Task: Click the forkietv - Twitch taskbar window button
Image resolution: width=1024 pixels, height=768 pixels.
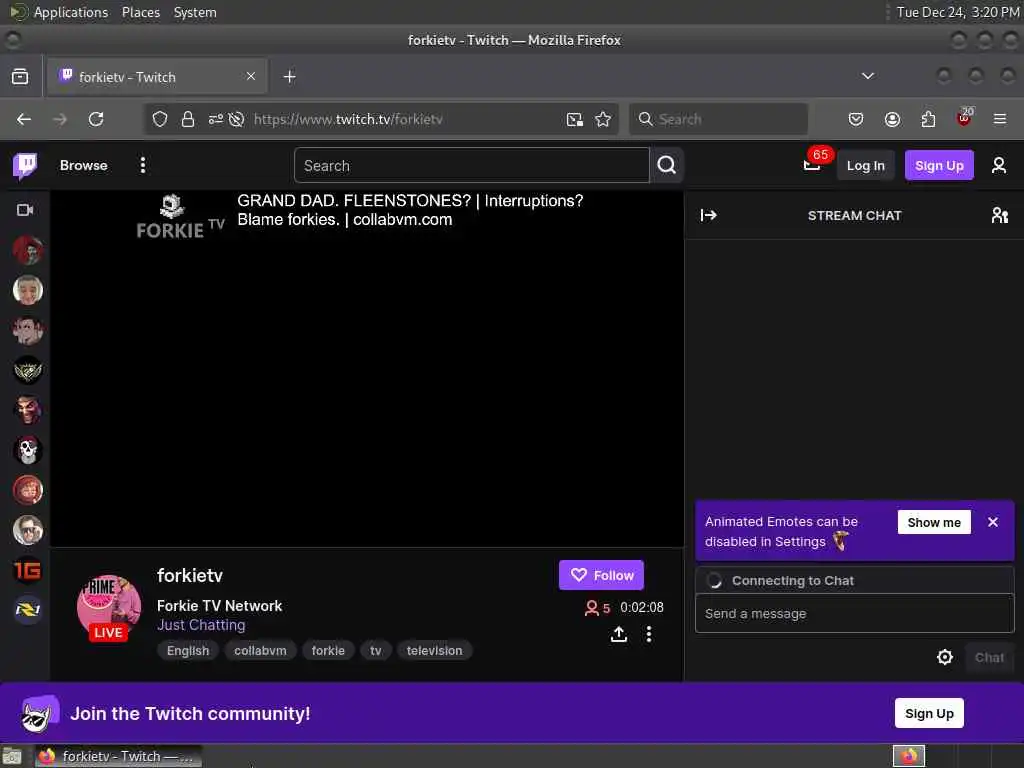Action: (x=118, y=756)
